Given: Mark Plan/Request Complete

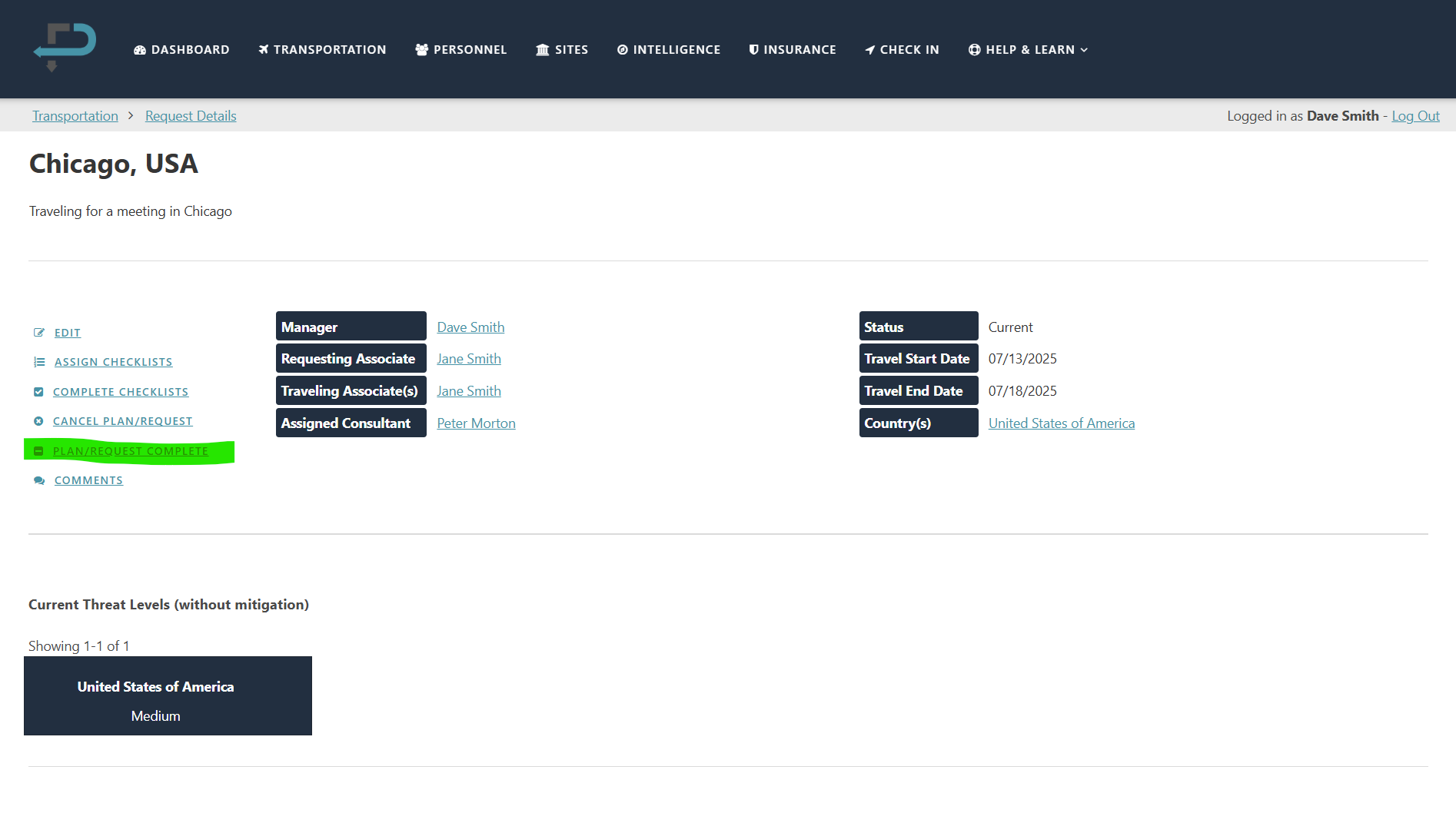Looking at the screenshot, I should (x=131, y=451).
